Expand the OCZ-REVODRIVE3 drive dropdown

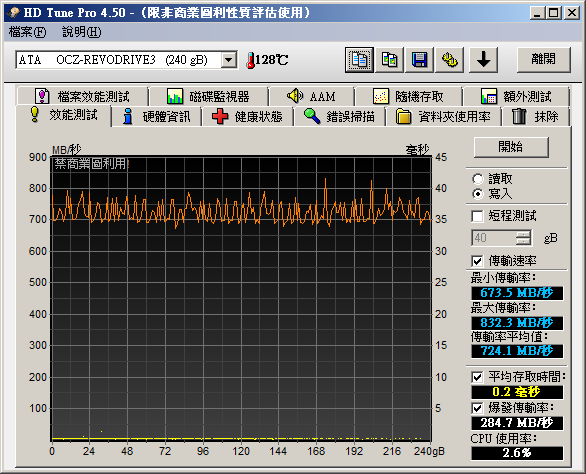pyautogui.click(x=228, y=60)
